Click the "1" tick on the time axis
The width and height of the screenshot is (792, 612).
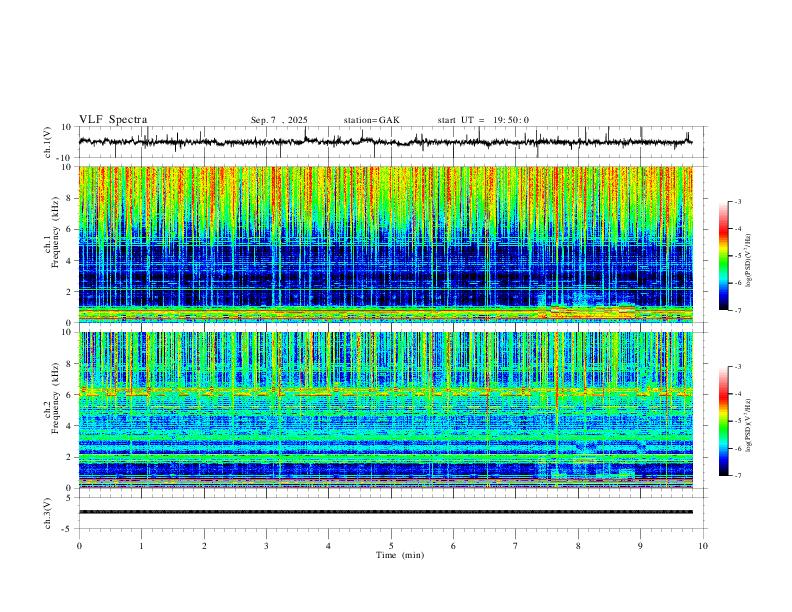tap(142, 546)
